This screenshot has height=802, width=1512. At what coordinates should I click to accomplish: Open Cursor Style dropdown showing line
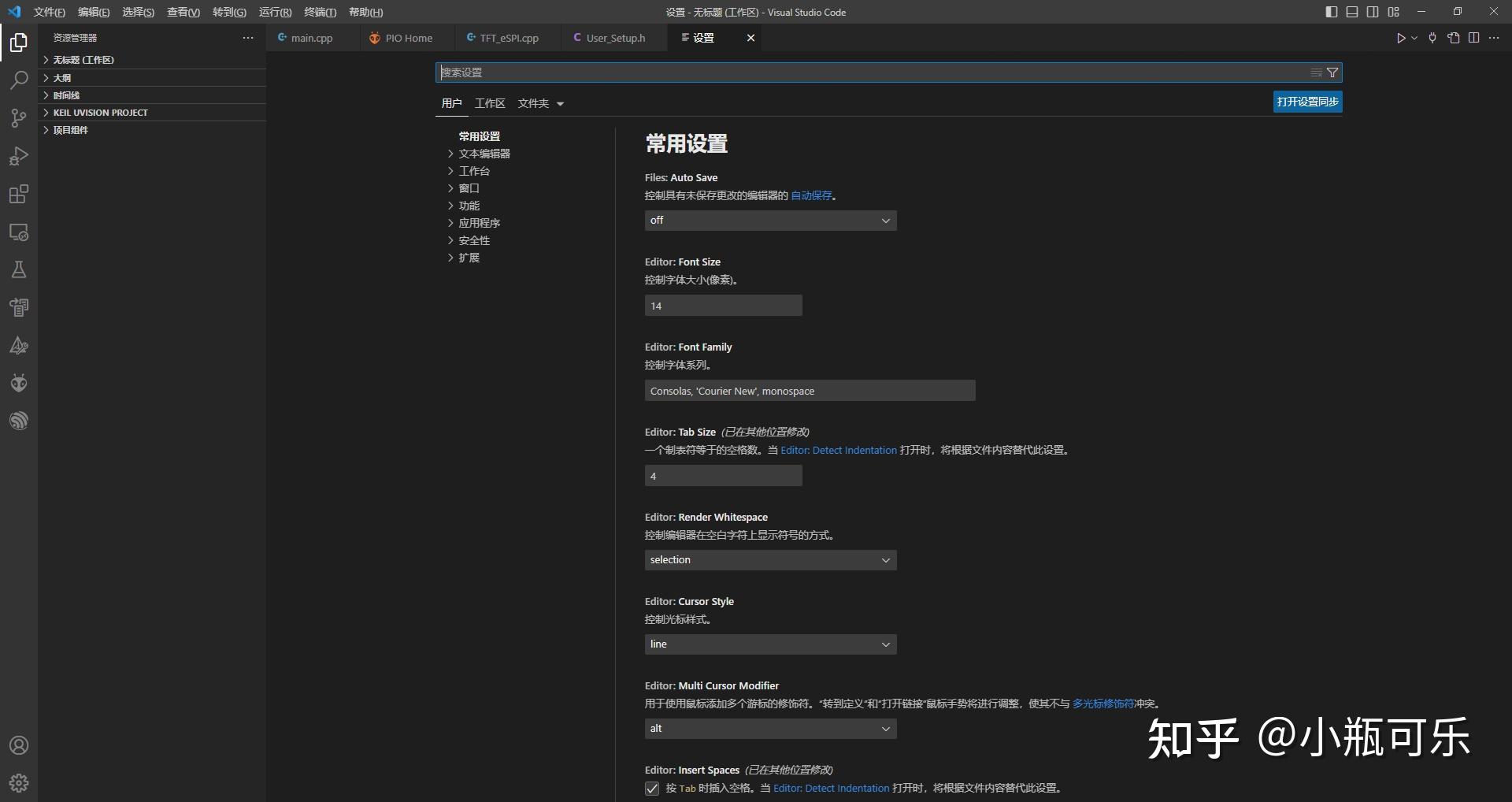(x=770, y=644)
